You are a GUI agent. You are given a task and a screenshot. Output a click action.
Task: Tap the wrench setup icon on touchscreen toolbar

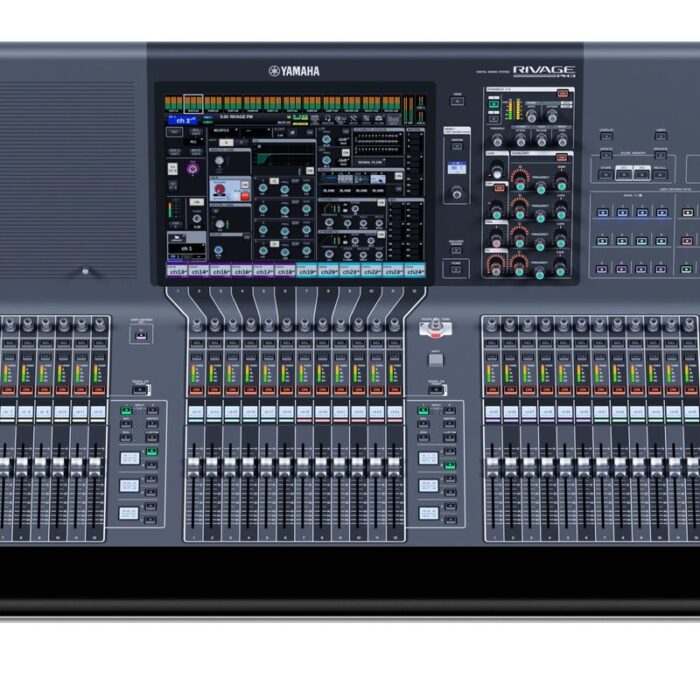click(353, 119)
